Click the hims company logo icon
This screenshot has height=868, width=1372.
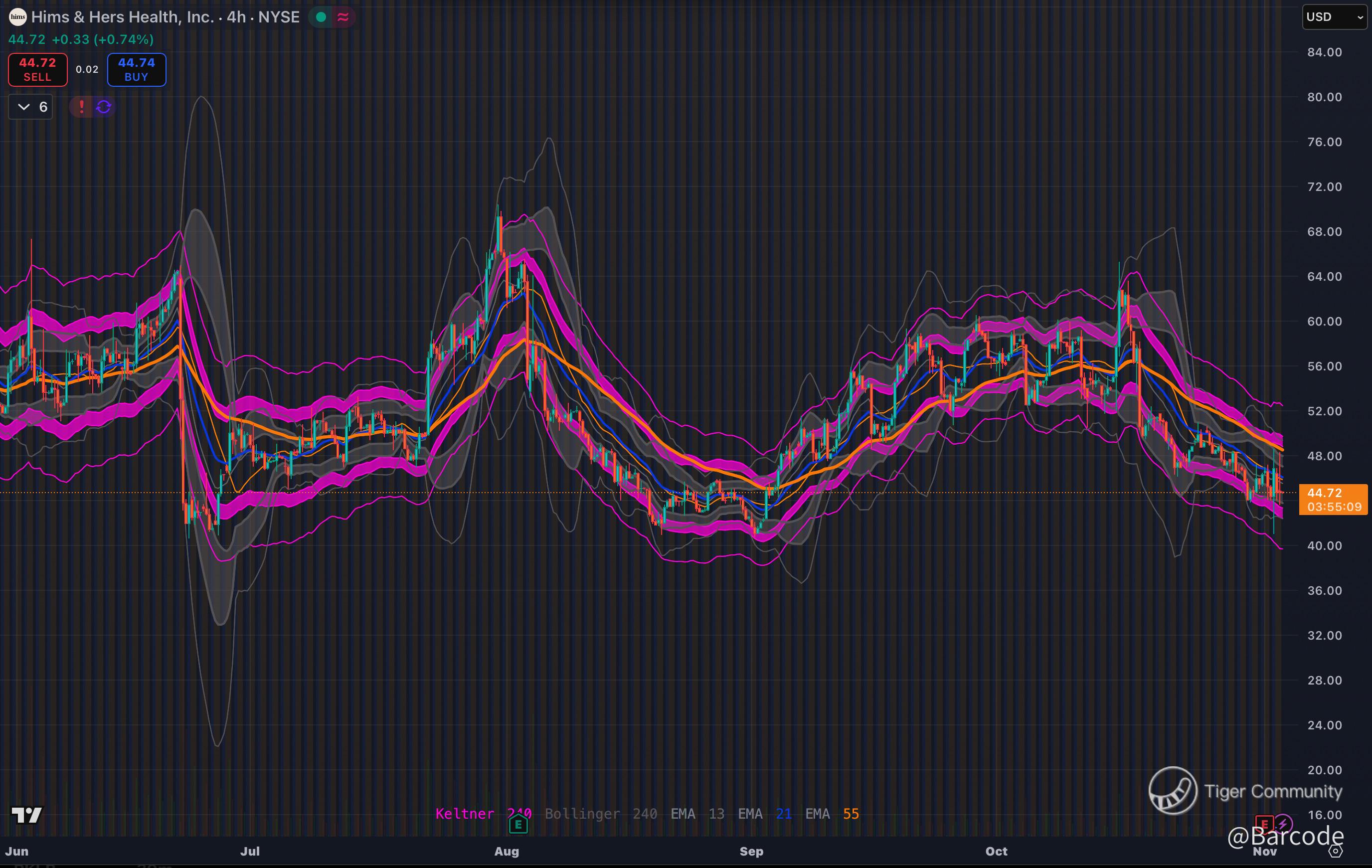pyautogui.click(x=17, y=17)
